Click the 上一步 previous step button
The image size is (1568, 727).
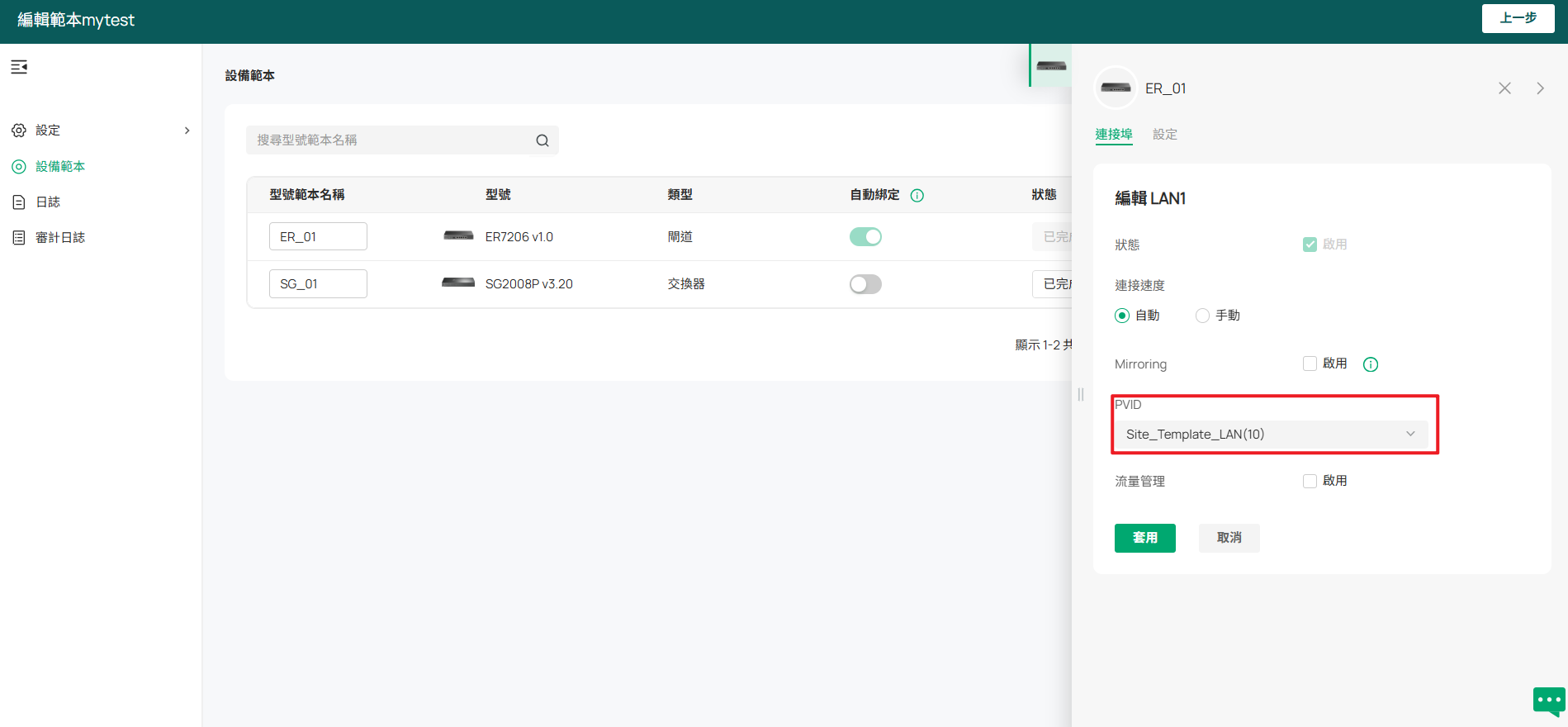1518,18
